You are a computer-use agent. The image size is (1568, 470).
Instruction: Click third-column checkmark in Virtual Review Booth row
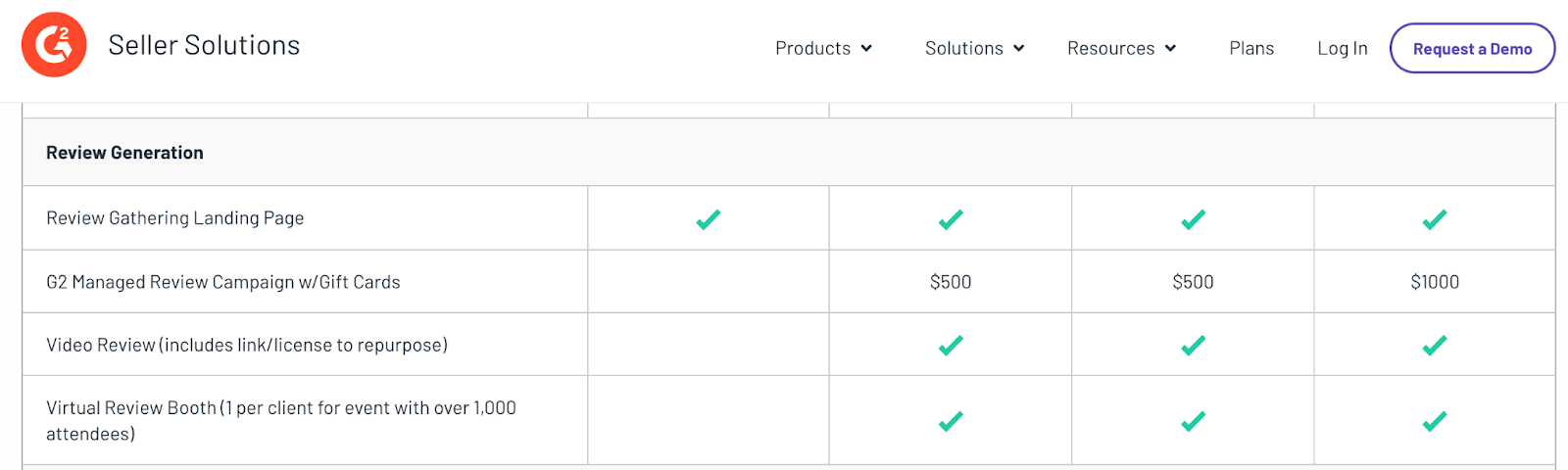(1193, 421)
